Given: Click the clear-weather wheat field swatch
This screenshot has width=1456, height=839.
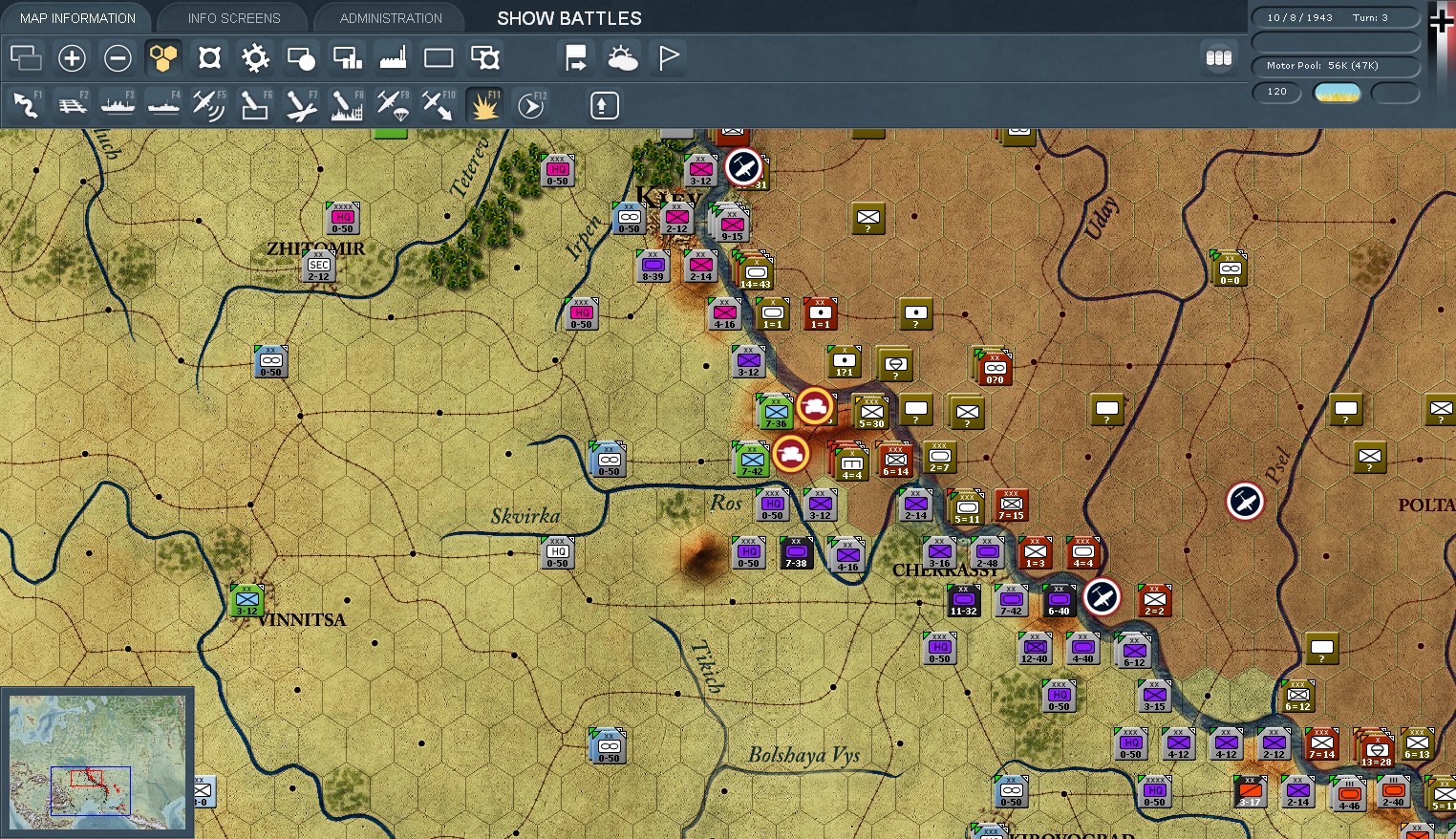Looking at the screenshot, I should click(x=1338, y=93).
